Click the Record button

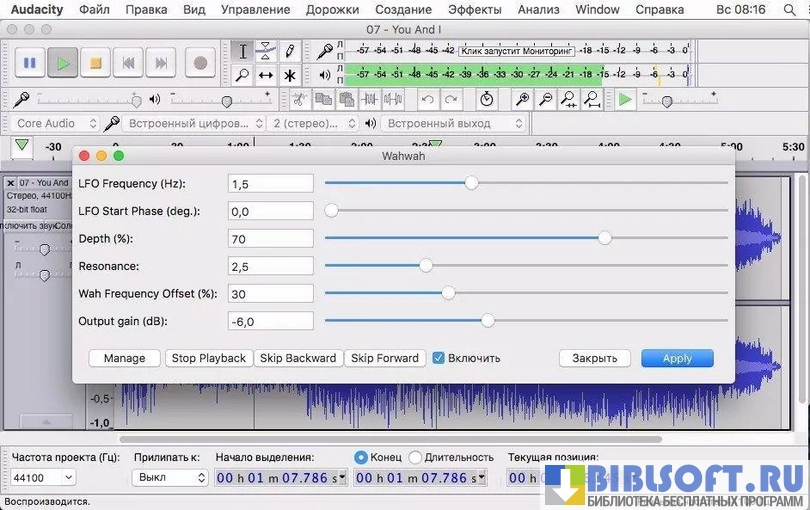[200, 63]
